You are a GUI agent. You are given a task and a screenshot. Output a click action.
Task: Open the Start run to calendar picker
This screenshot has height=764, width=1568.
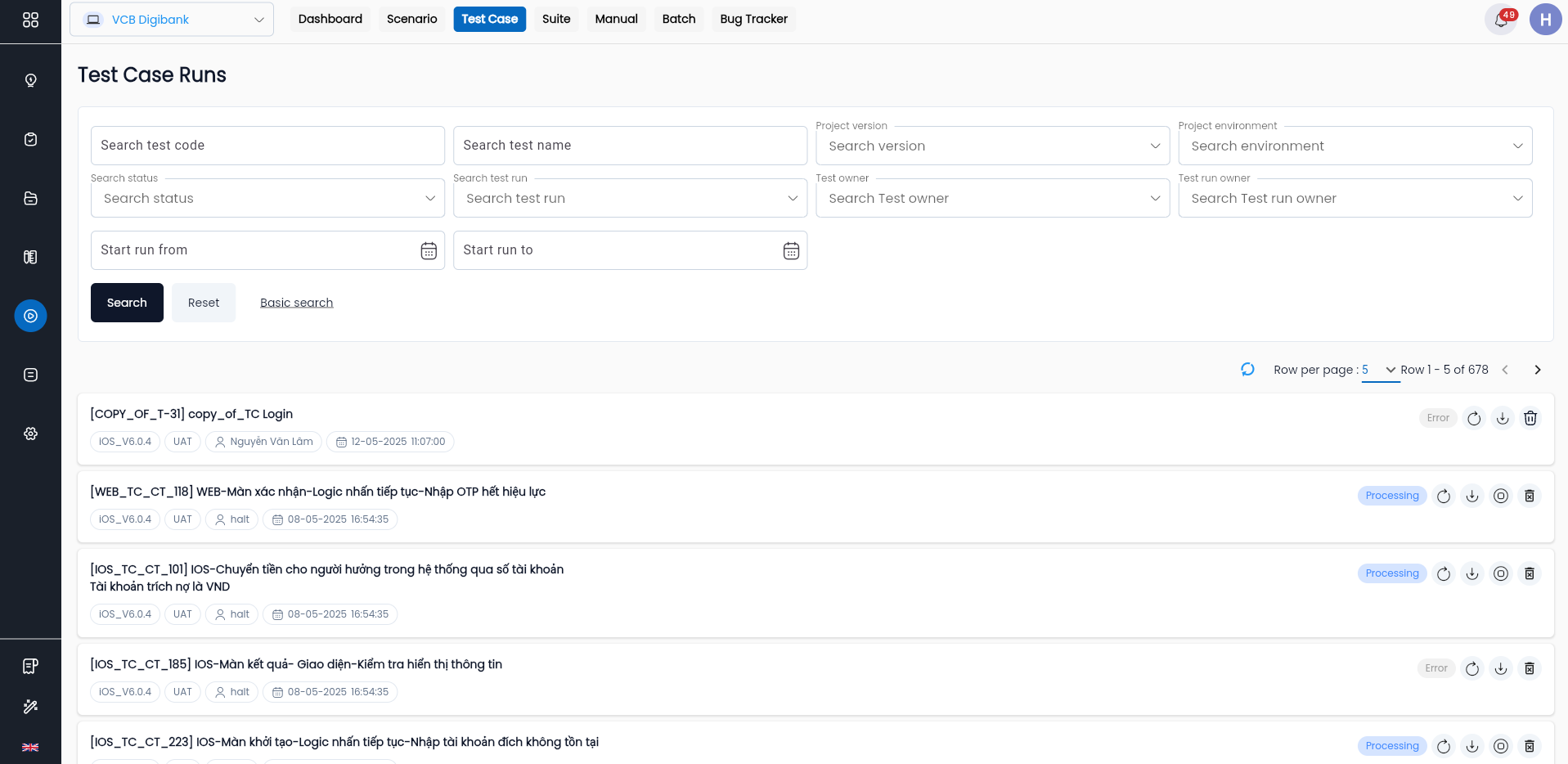[791, 251]
